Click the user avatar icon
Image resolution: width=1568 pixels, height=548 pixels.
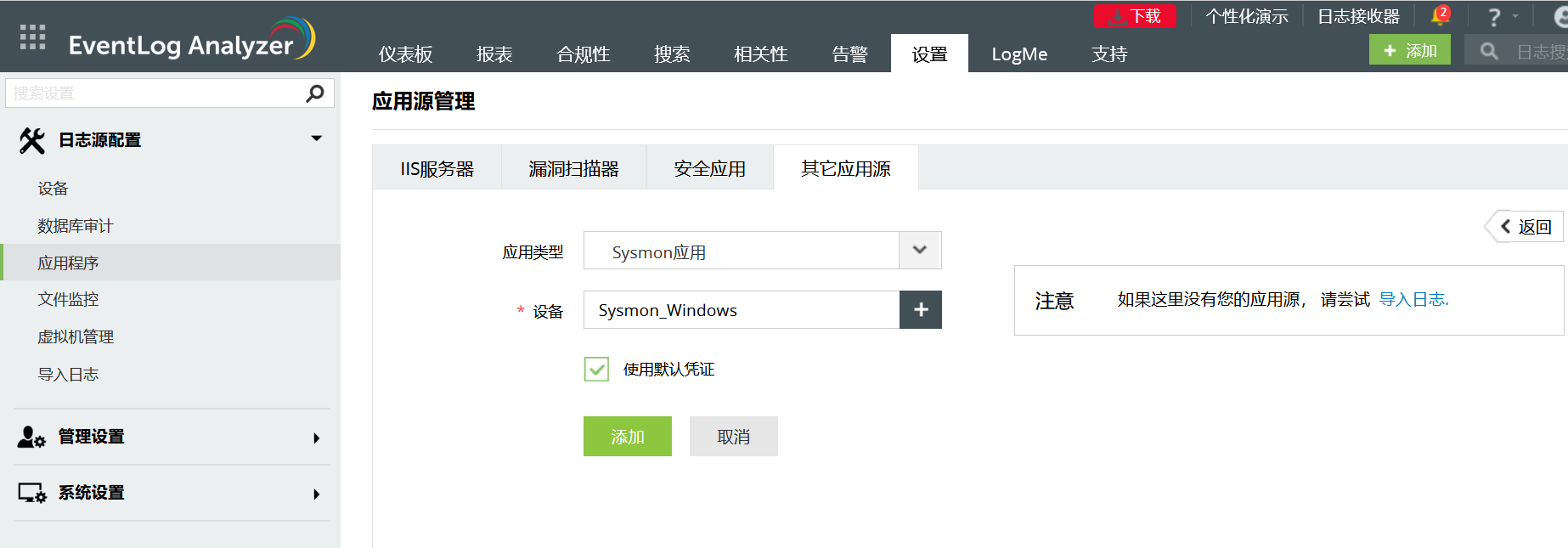pos(1560,16)
